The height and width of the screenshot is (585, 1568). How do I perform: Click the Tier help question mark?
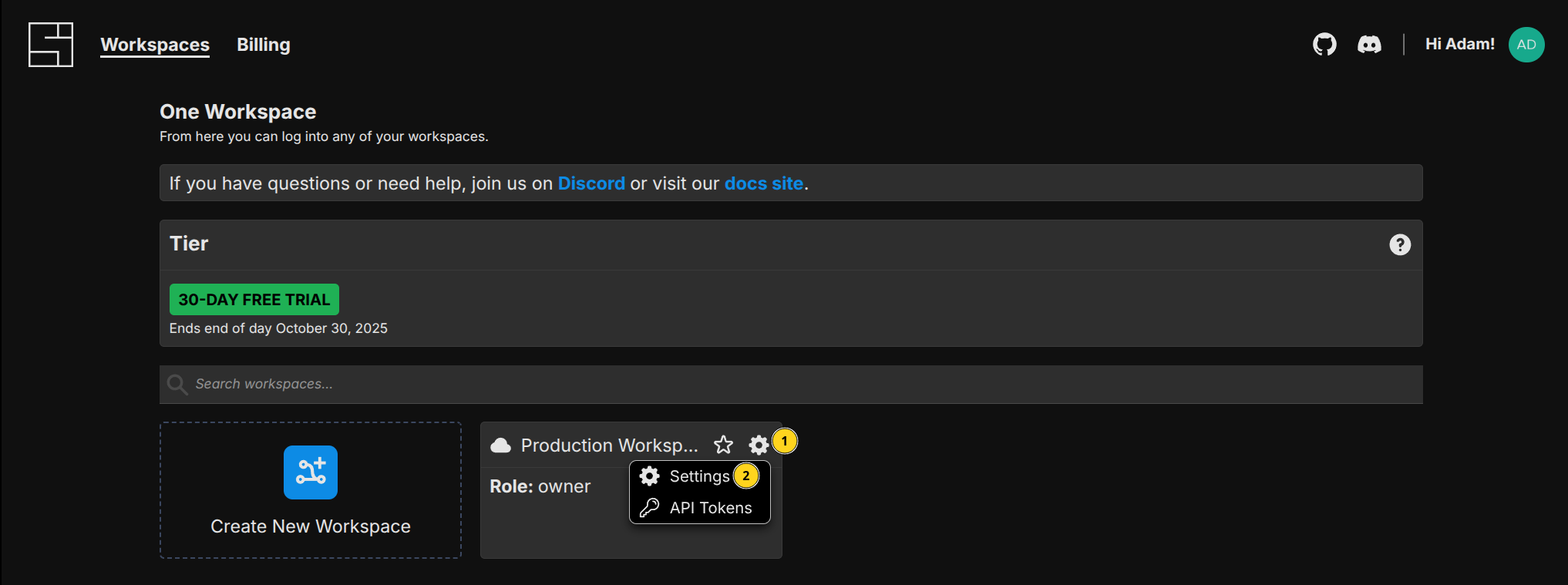[x=1399, y=244]
